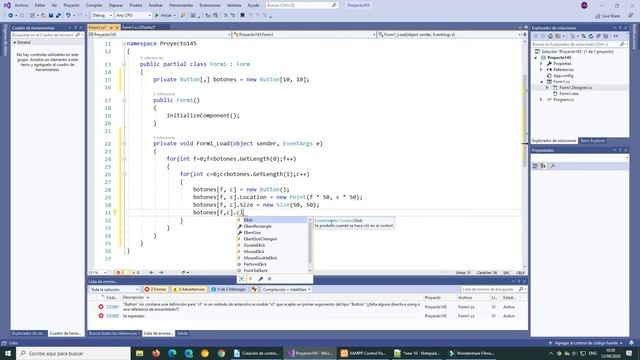Focus the toolbox search field
Image resolution: width=640 pixels, height=360 pixels.
pos(46,35)
